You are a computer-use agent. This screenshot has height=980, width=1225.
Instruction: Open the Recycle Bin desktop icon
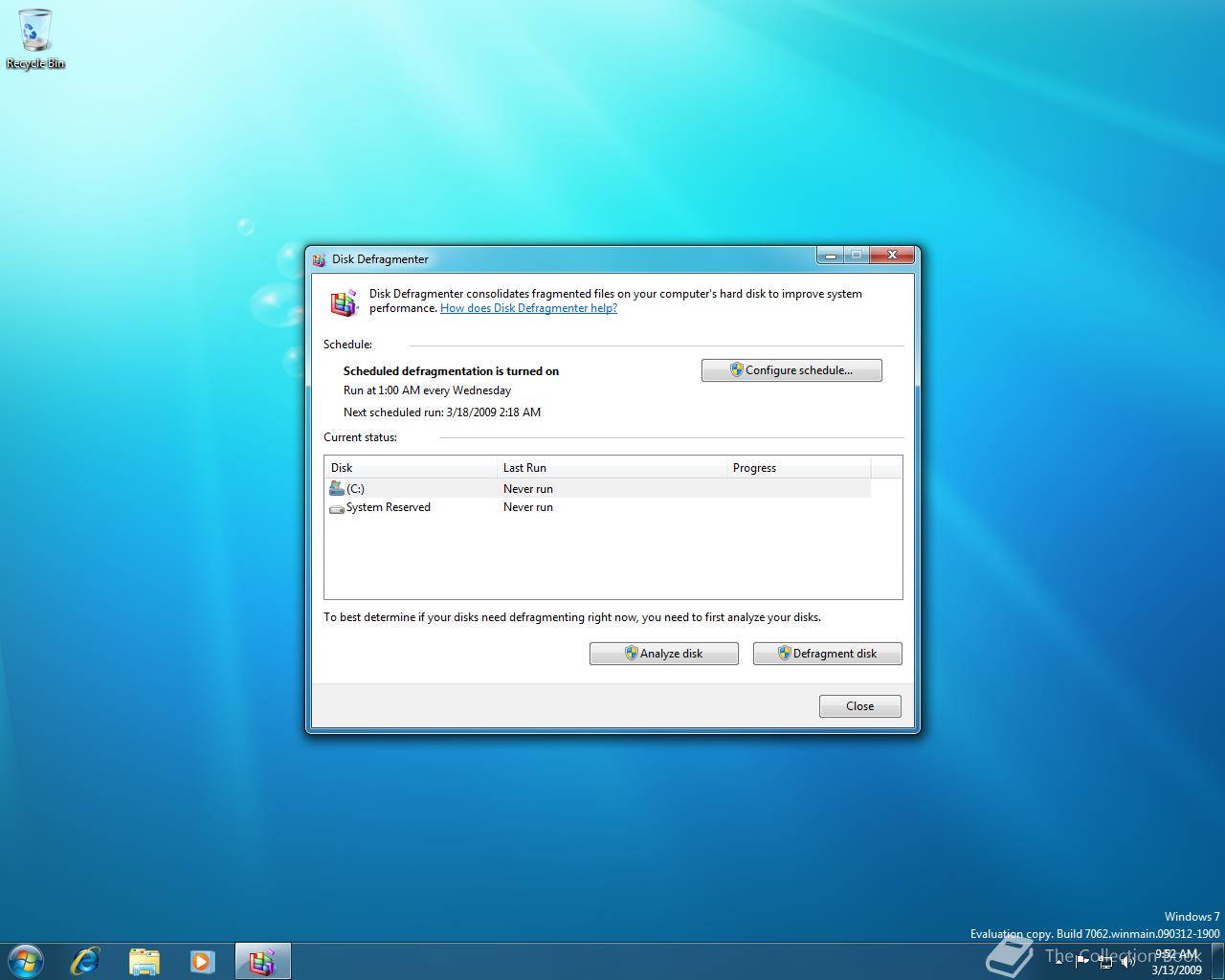click(x=35, y=39)
